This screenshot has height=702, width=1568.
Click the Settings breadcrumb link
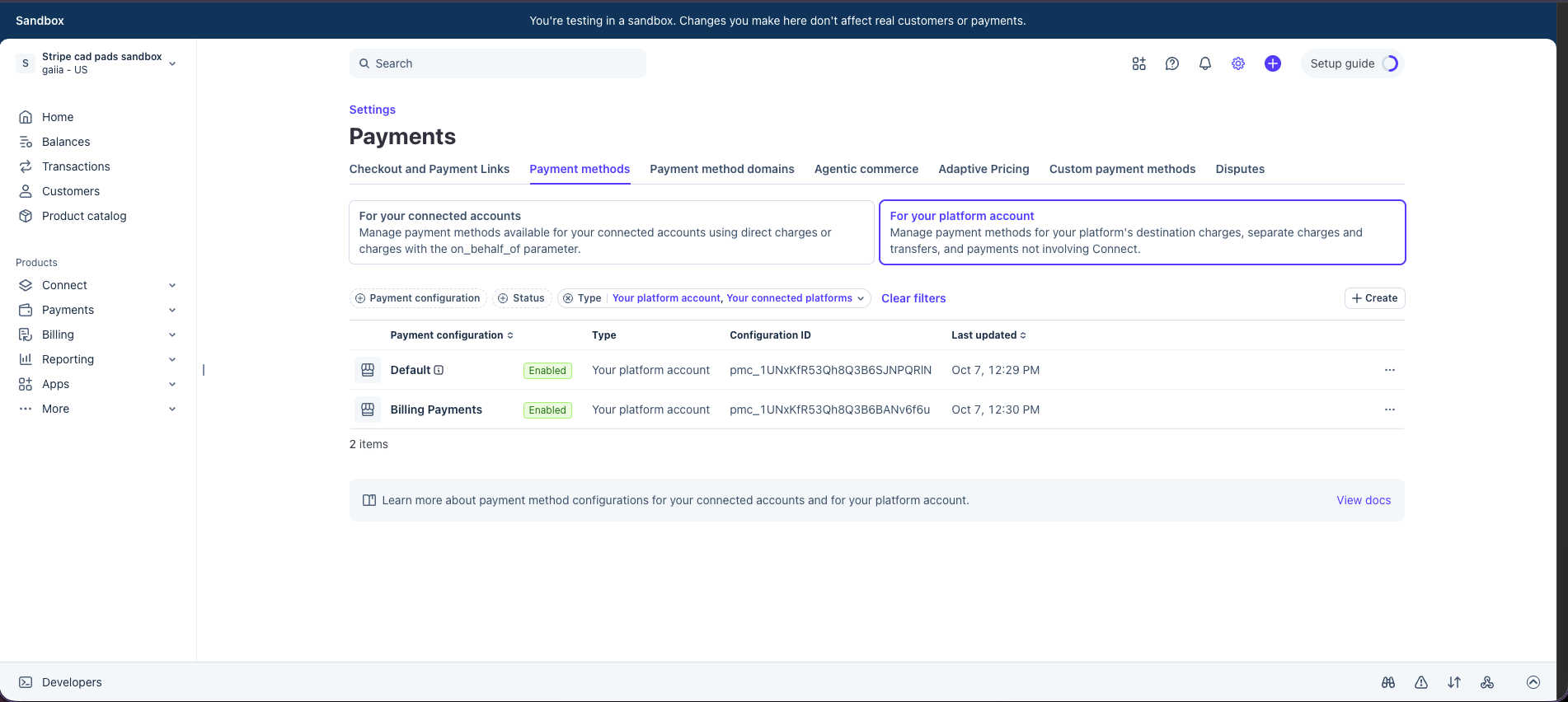373,110
